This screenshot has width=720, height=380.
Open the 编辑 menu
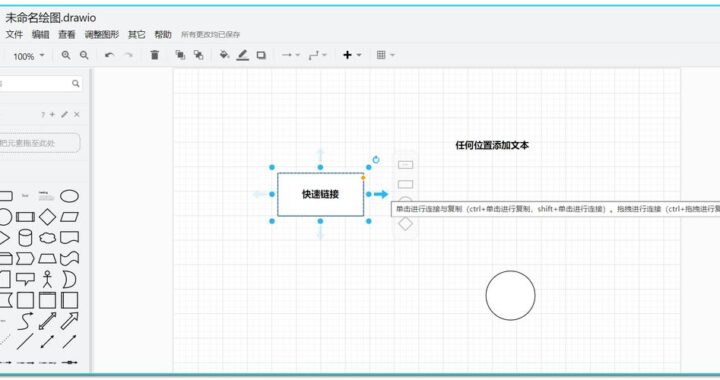41,34
